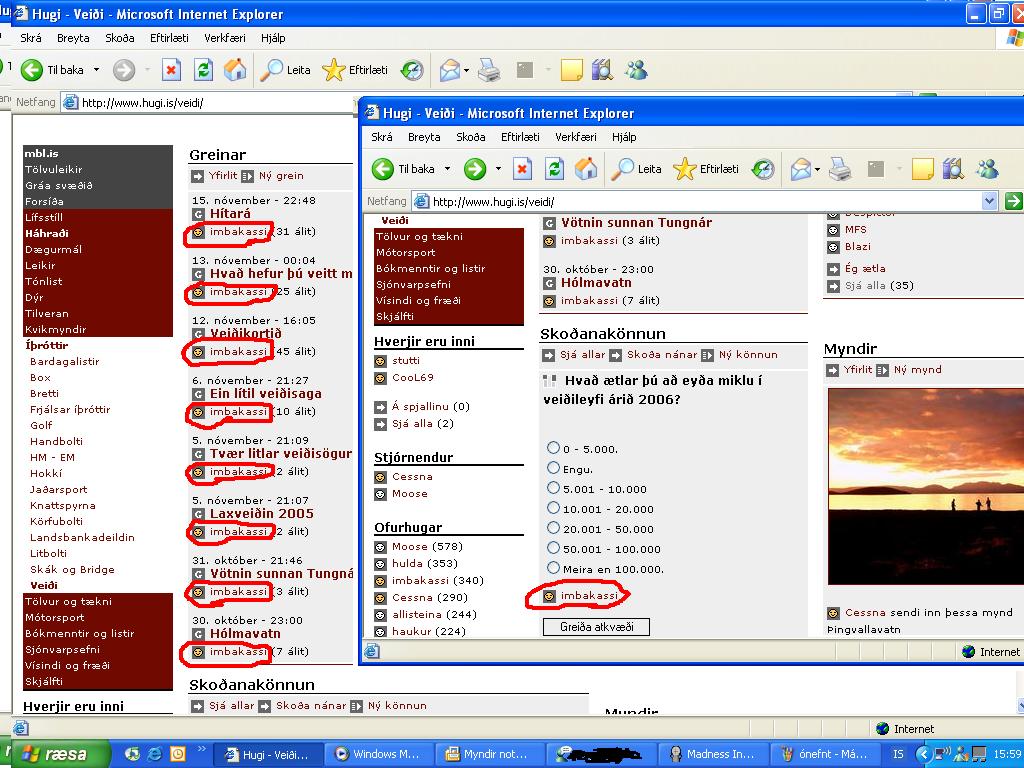Refresh the page in the rear window

point(203,70)
